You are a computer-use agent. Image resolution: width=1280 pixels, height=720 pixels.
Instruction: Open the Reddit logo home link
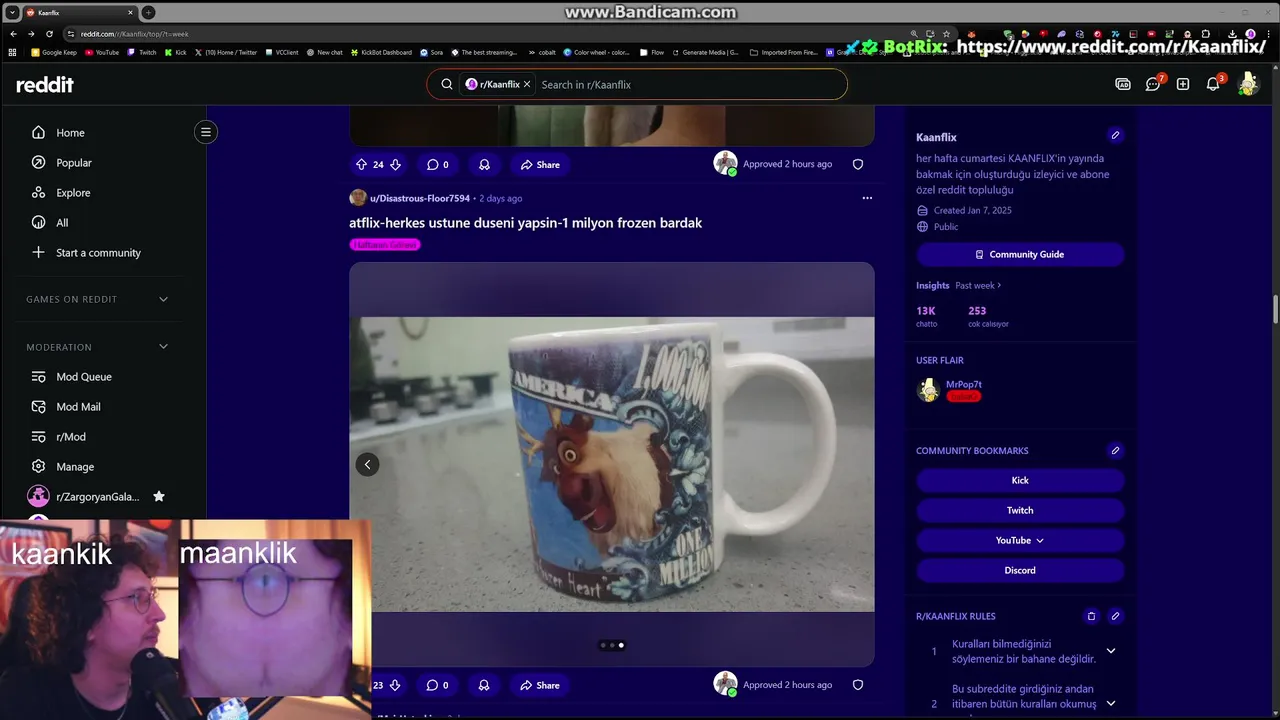45,85
